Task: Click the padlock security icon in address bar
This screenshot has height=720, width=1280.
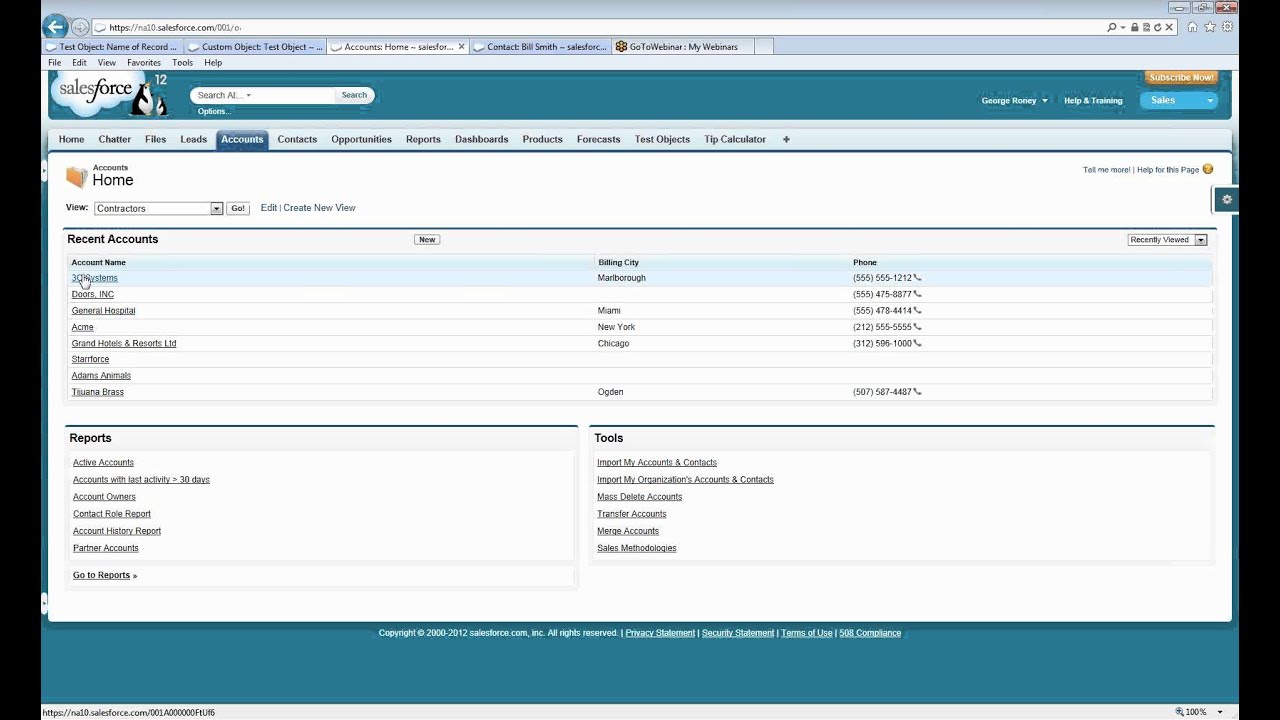Action: pos(1134,27)
